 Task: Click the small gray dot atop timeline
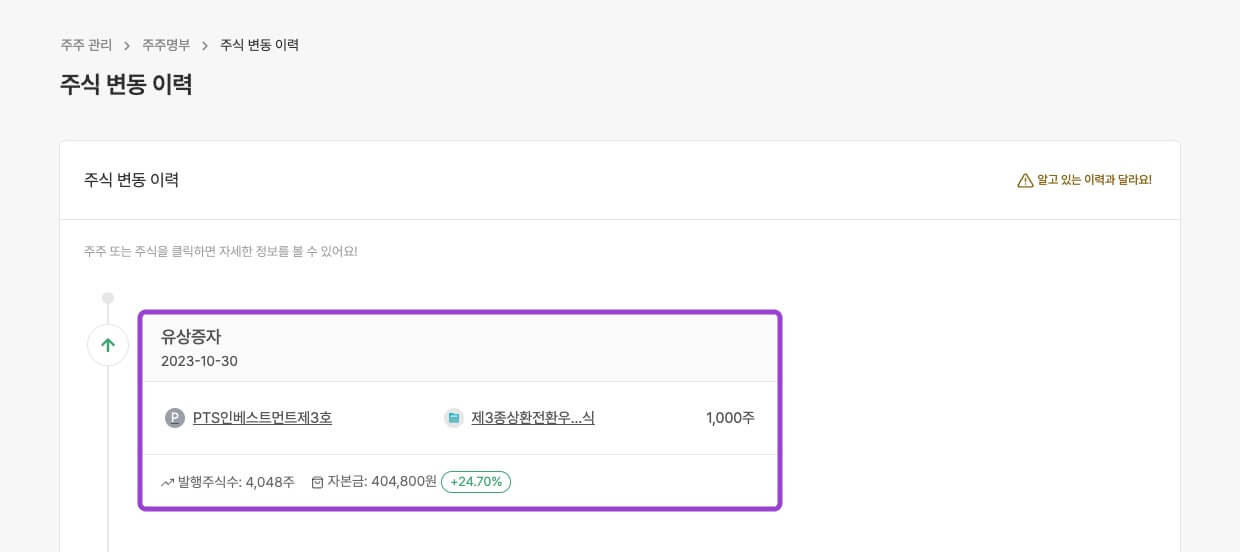(108, 298)
